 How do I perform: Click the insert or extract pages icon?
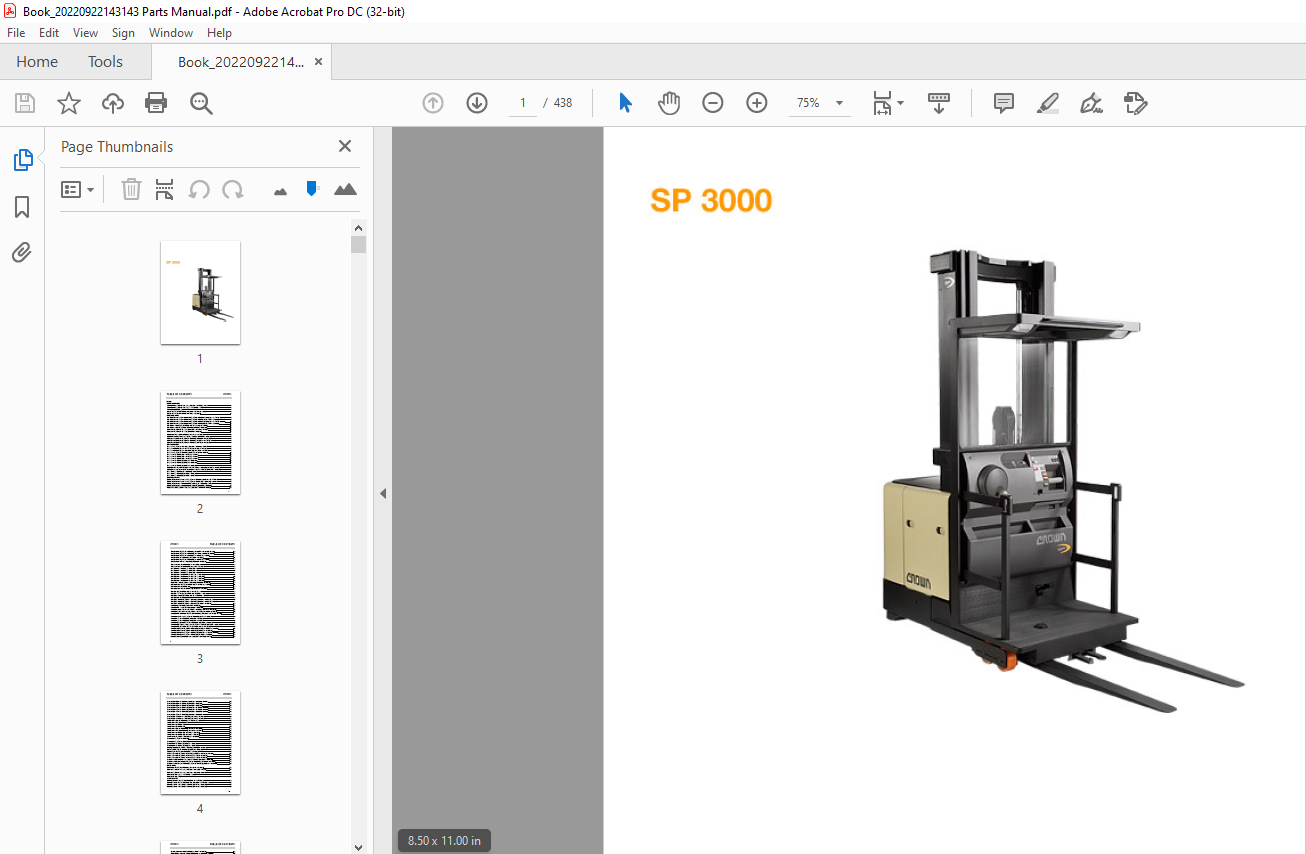[x=165, y=189]
